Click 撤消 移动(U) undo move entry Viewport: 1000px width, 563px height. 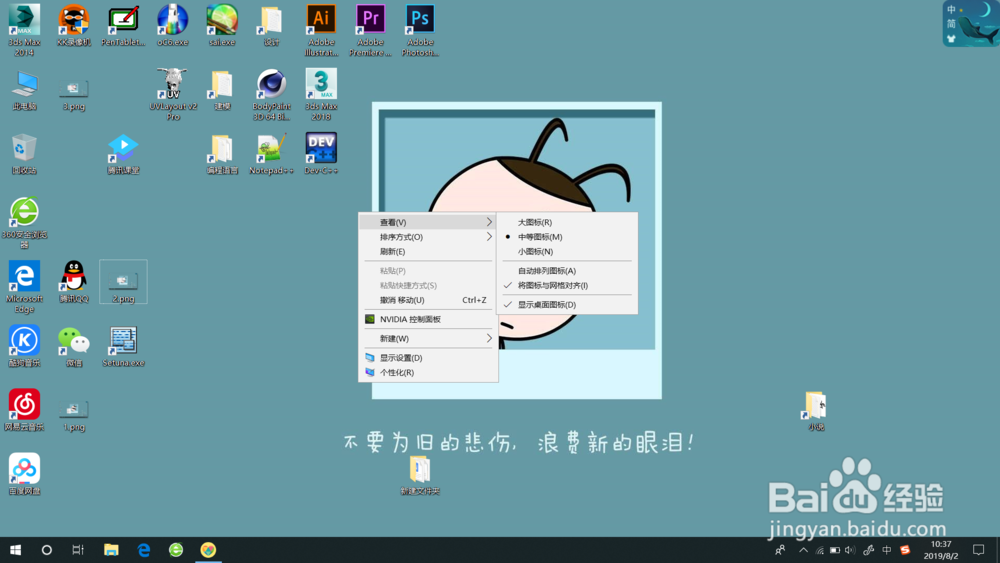pyautogui.click(x=428, y=300)
